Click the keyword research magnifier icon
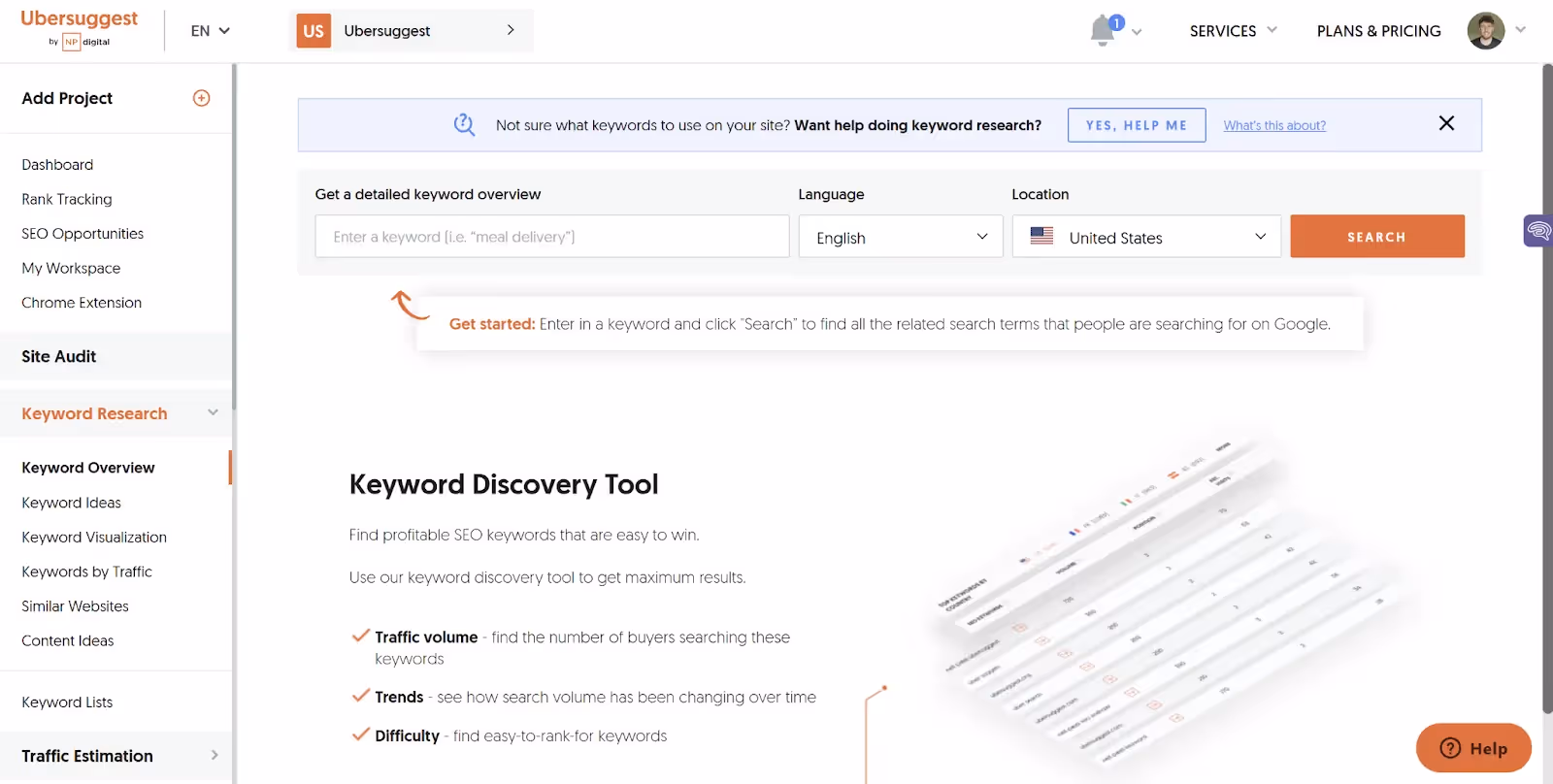 click(x=464, y=124)
